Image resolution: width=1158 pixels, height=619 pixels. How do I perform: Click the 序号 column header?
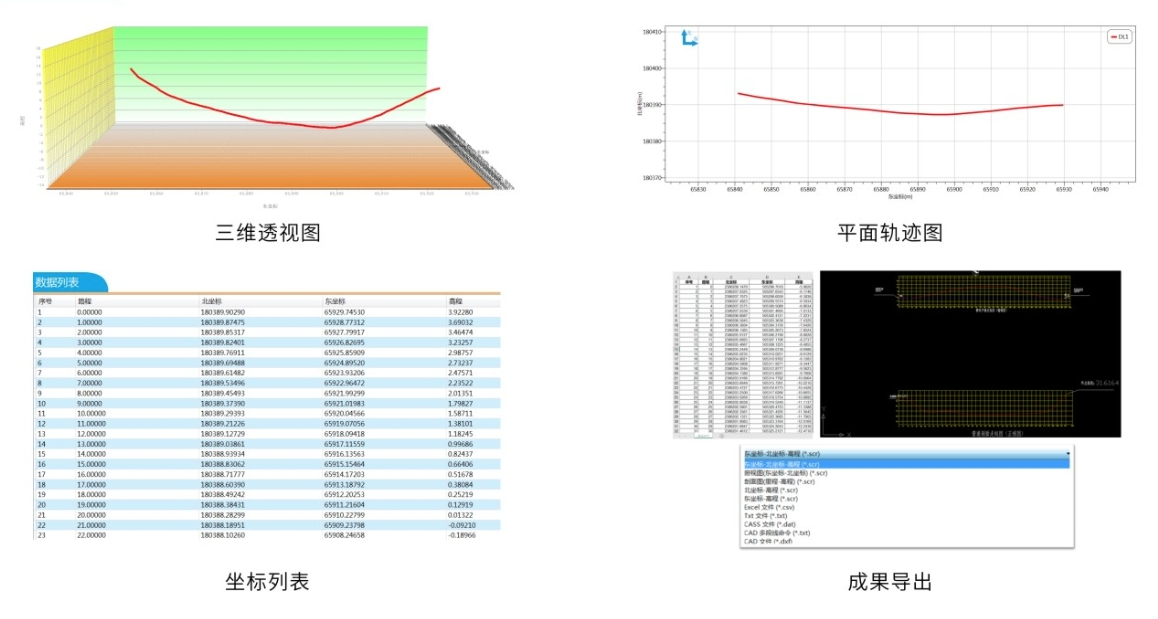45,301
